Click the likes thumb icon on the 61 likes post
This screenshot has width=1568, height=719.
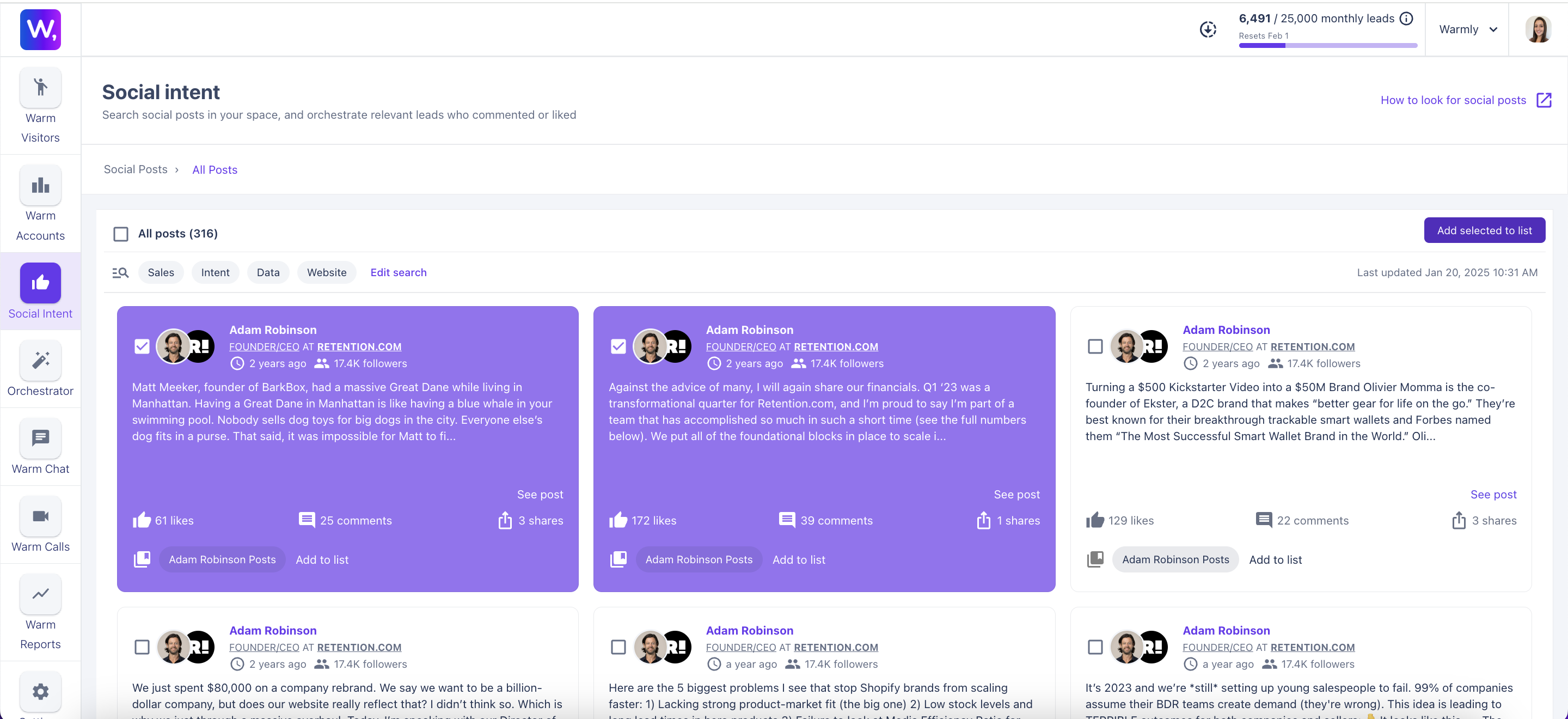coord(142,521)
